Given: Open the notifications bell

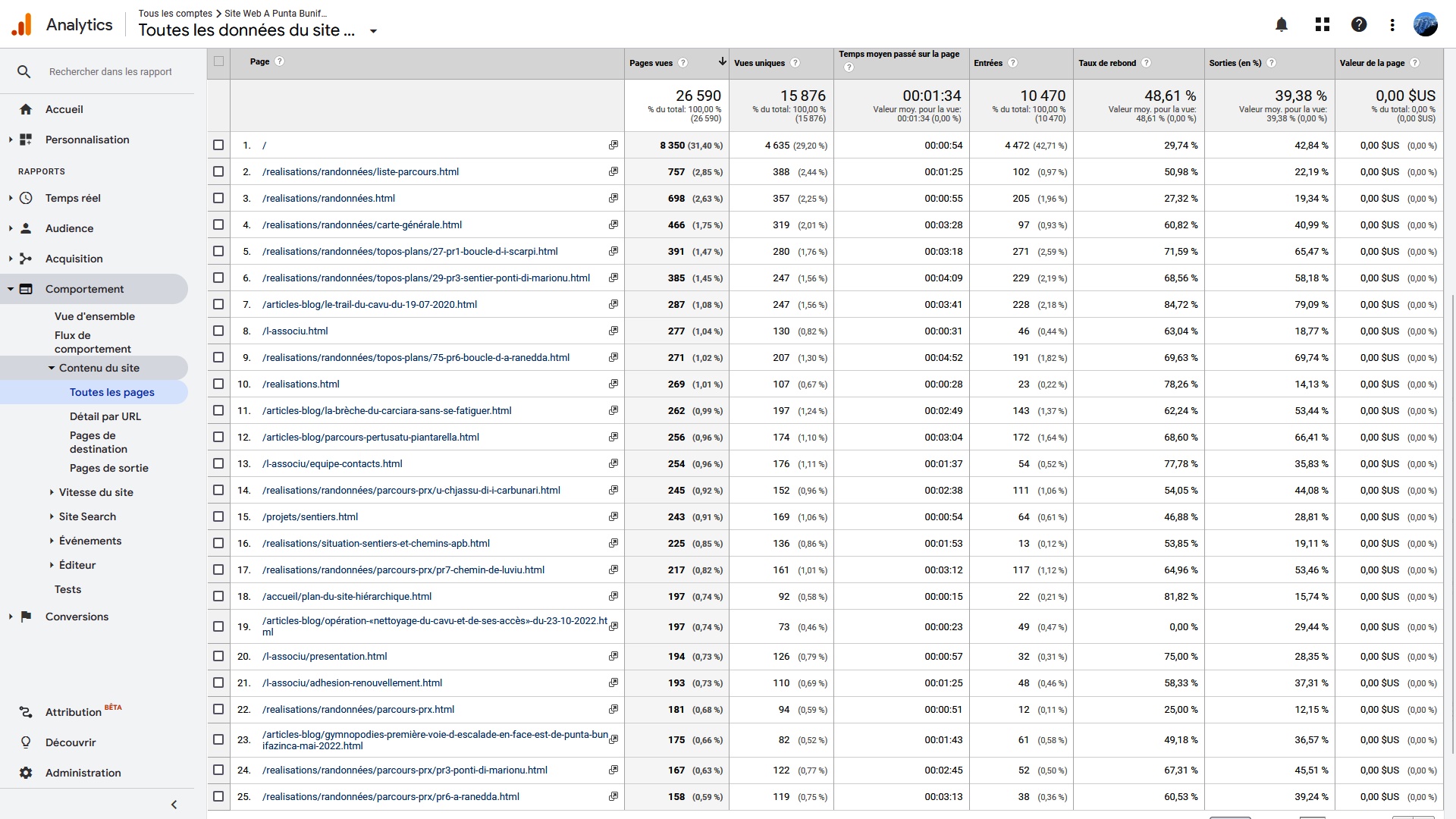Looking at the screenshot, I should click(1282, 25).
